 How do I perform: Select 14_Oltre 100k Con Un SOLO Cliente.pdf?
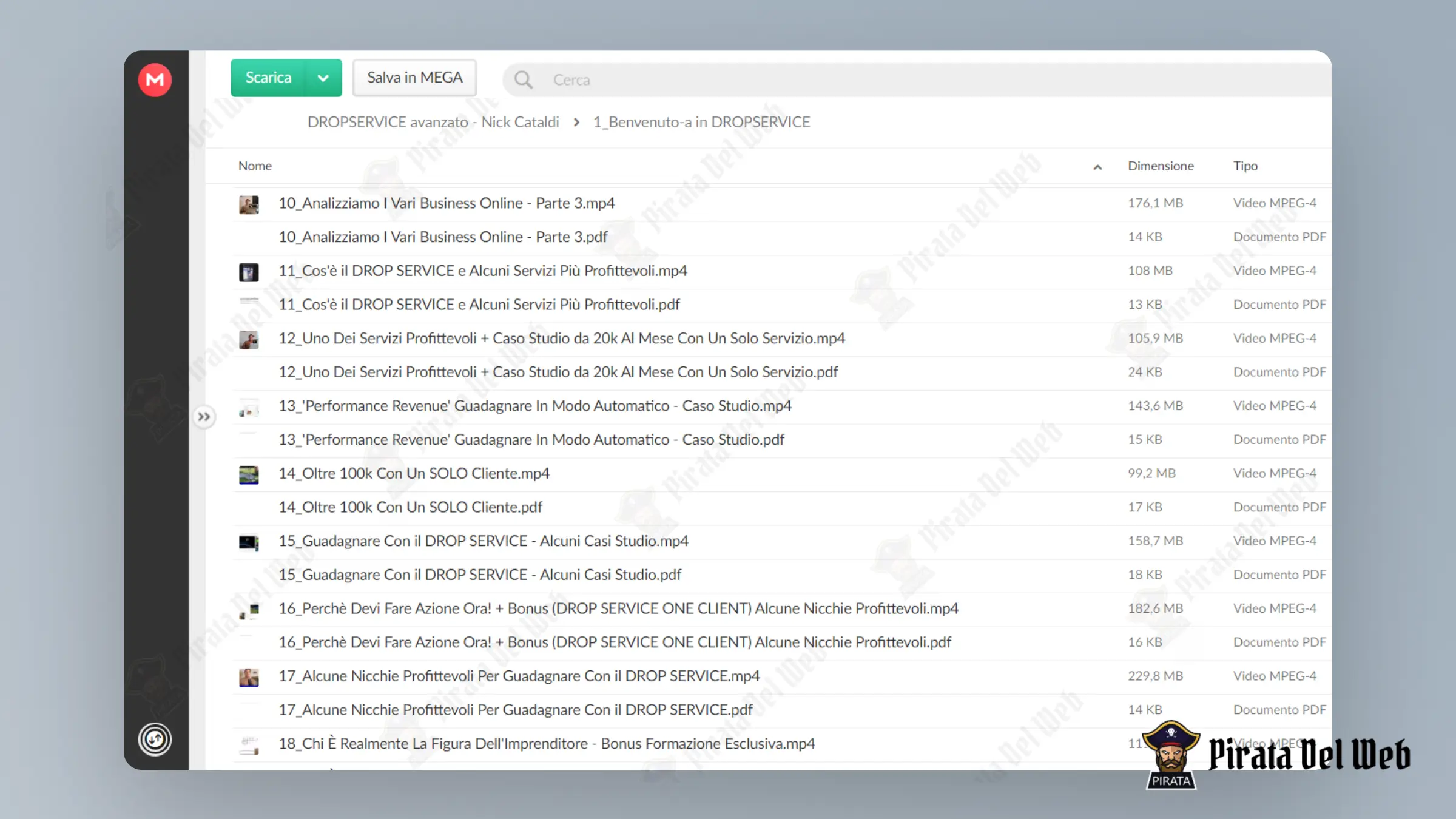click(410, 507)
